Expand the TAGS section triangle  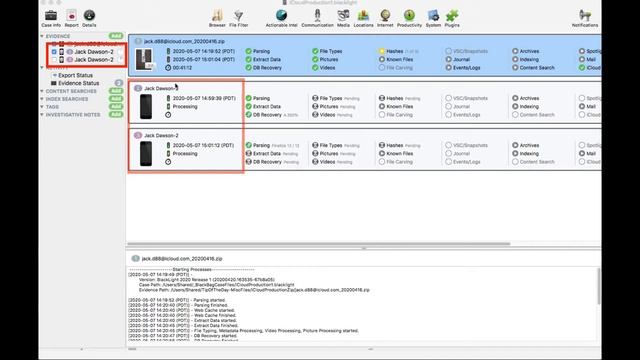pos(42,107)
